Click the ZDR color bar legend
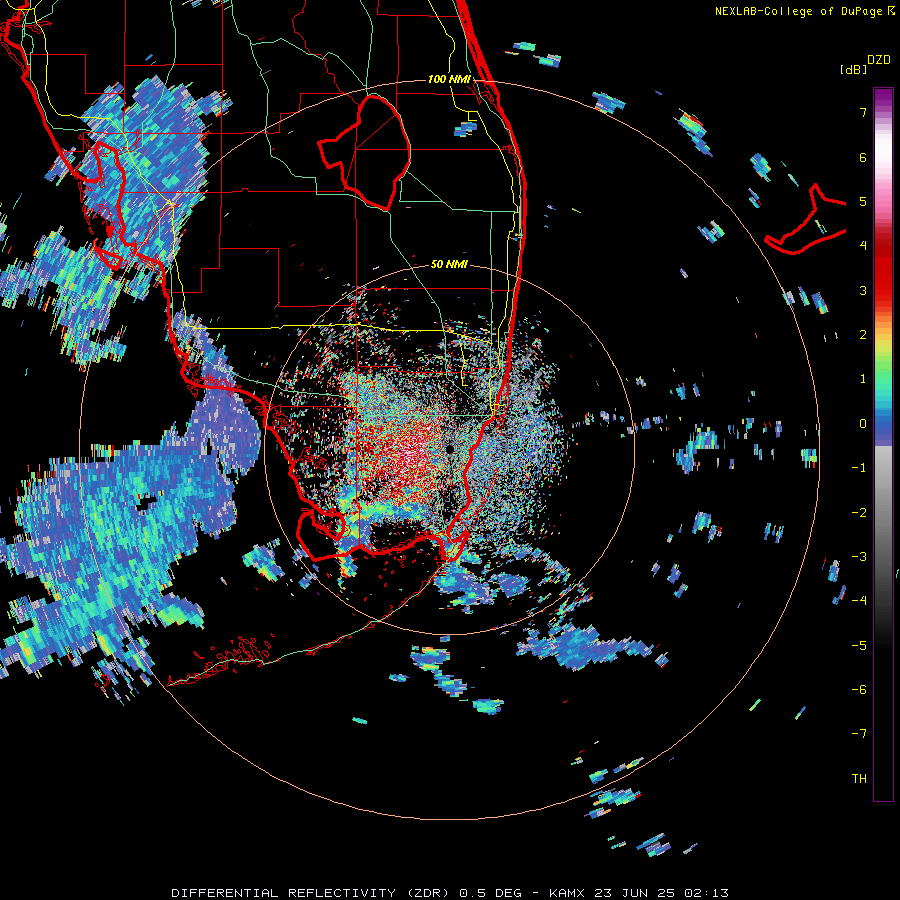900x900 pixels. point(883,444)
